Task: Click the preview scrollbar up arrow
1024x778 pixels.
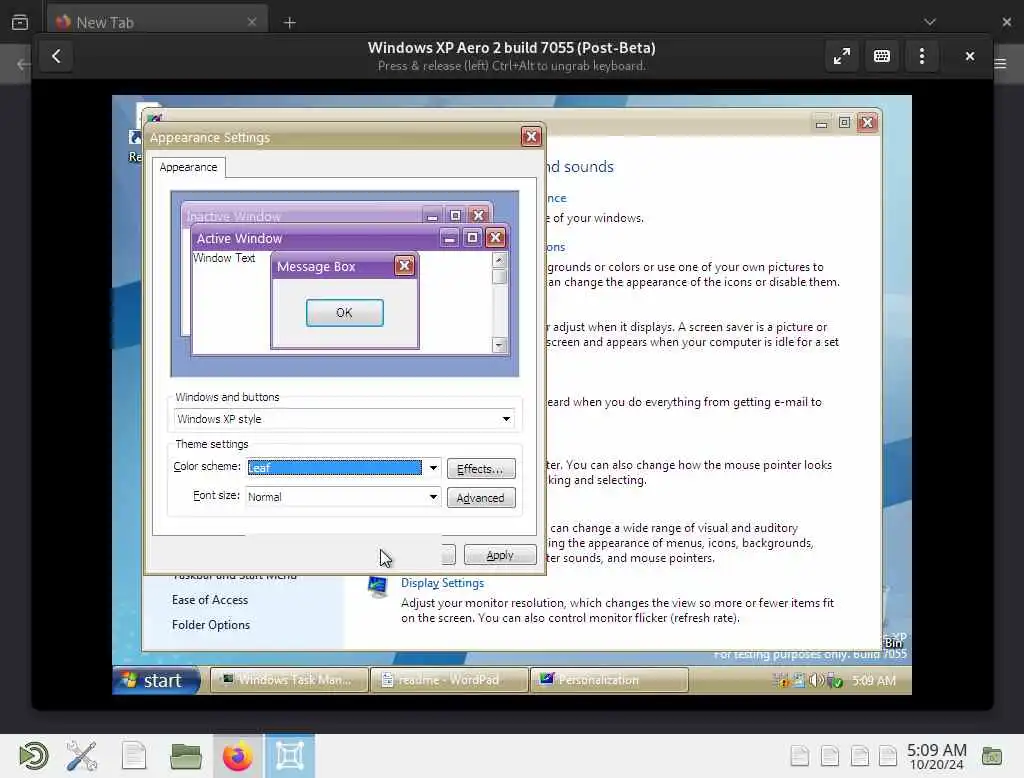Action: (x=499, y=260)
